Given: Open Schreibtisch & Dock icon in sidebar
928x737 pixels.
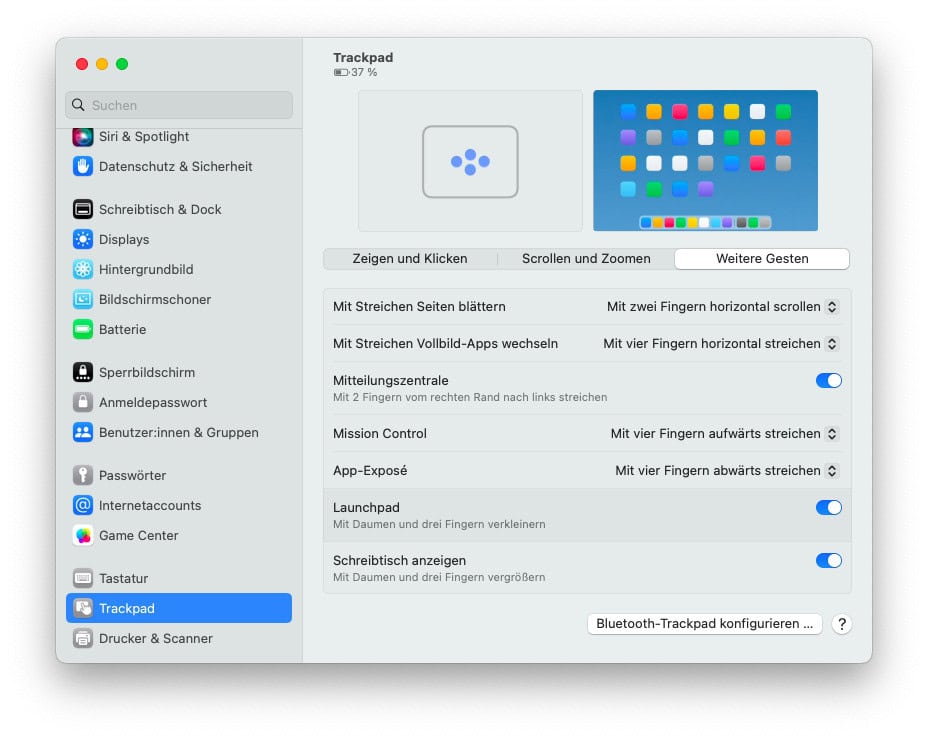Looking at the screenshot, I should click(x=83, y=209).
